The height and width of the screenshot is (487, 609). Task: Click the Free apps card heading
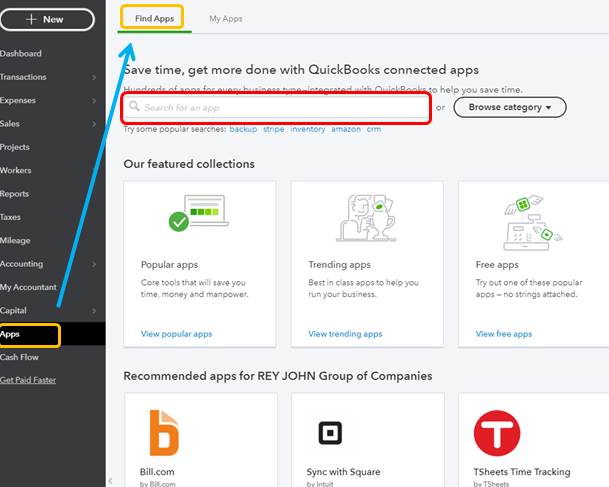[497, 265]
